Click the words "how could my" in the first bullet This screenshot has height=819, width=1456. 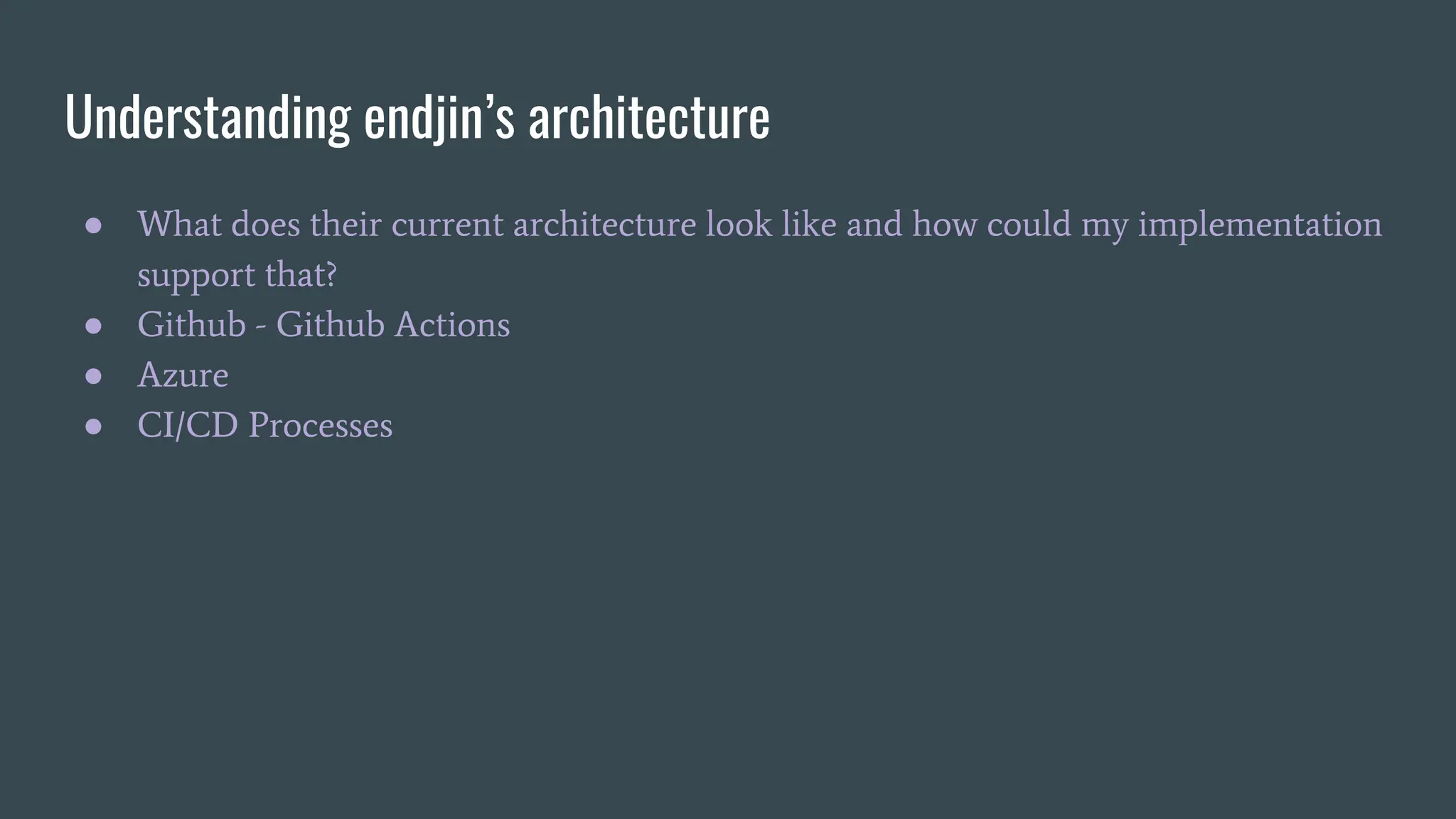(1020, 226)
